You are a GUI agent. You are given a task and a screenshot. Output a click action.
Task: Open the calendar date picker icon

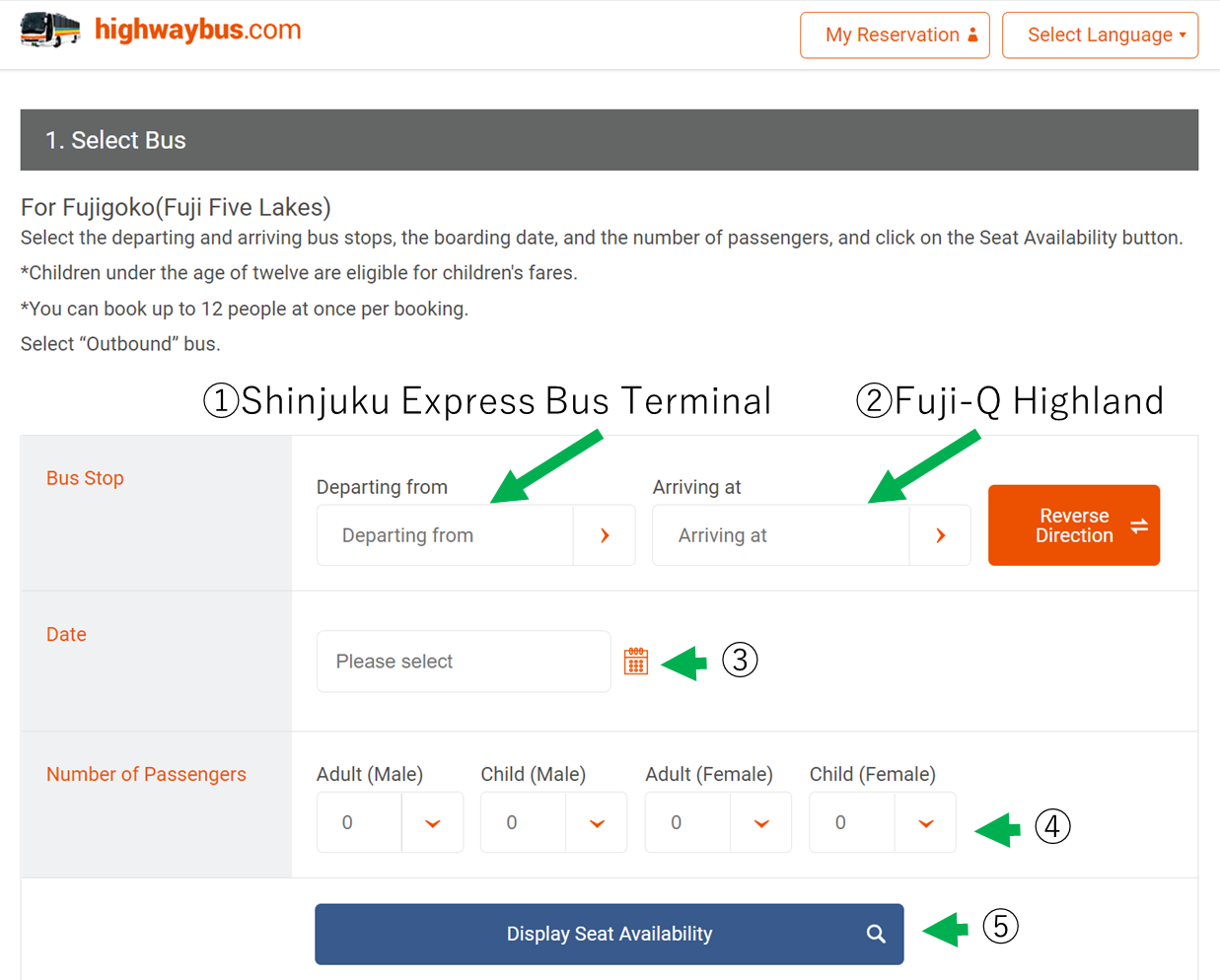636,661
